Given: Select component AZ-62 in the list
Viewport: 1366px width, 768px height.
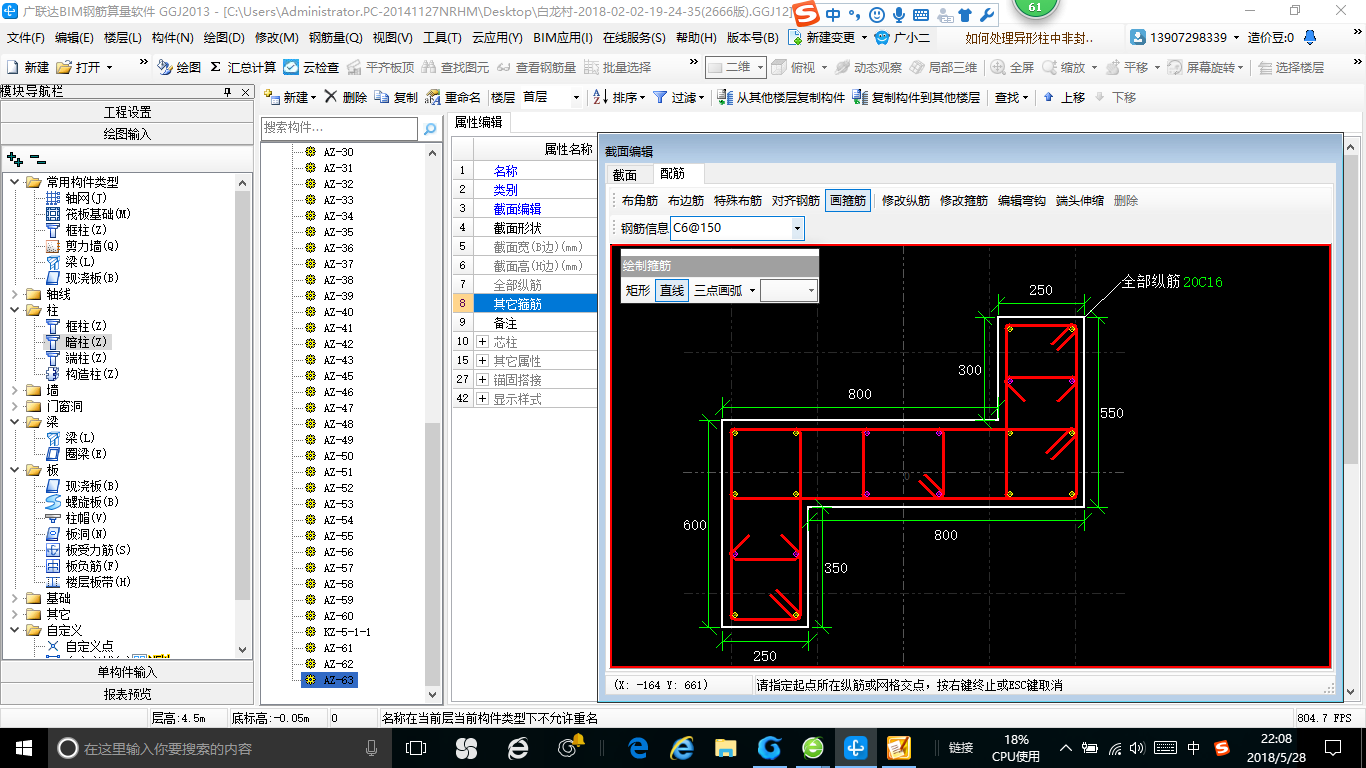Looking at the screenshot, I should [338, 664].
